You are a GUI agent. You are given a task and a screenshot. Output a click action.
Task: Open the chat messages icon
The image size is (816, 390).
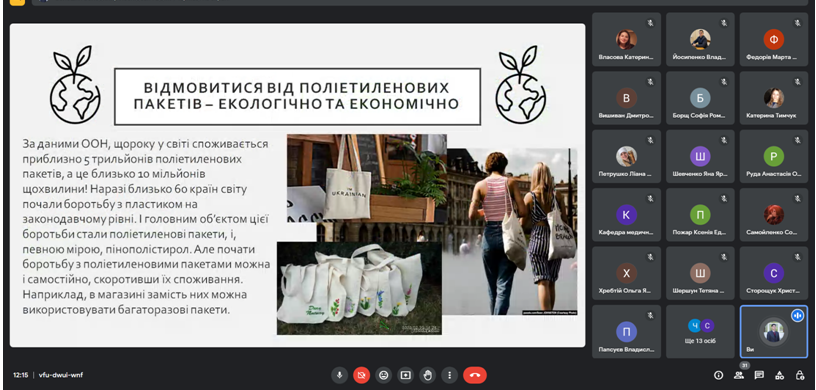coord(759,375)
